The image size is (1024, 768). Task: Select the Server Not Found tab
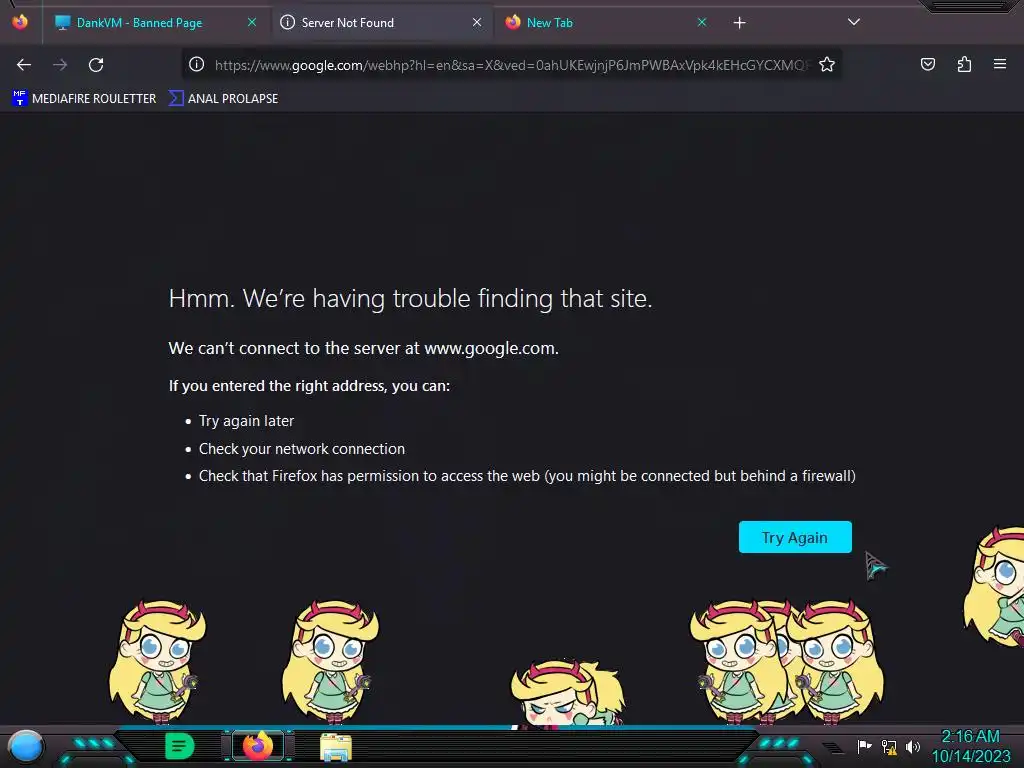click(382, 23)
